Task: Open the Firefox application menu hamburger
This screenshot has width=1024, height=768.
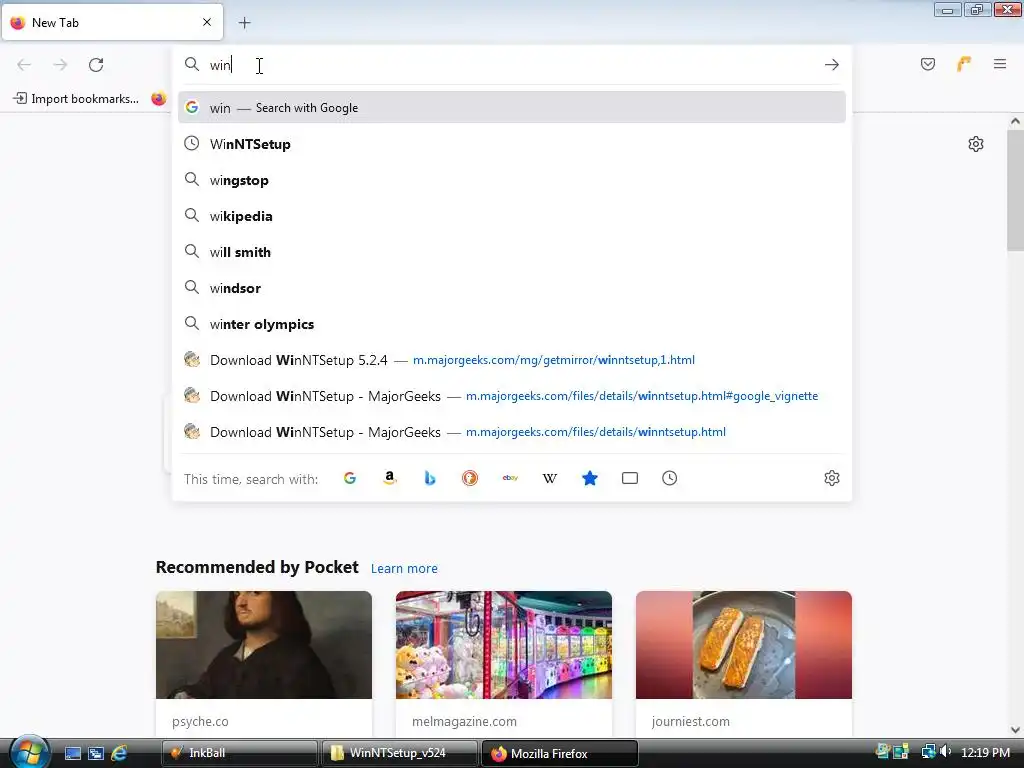Action: tap(1000, 64)
